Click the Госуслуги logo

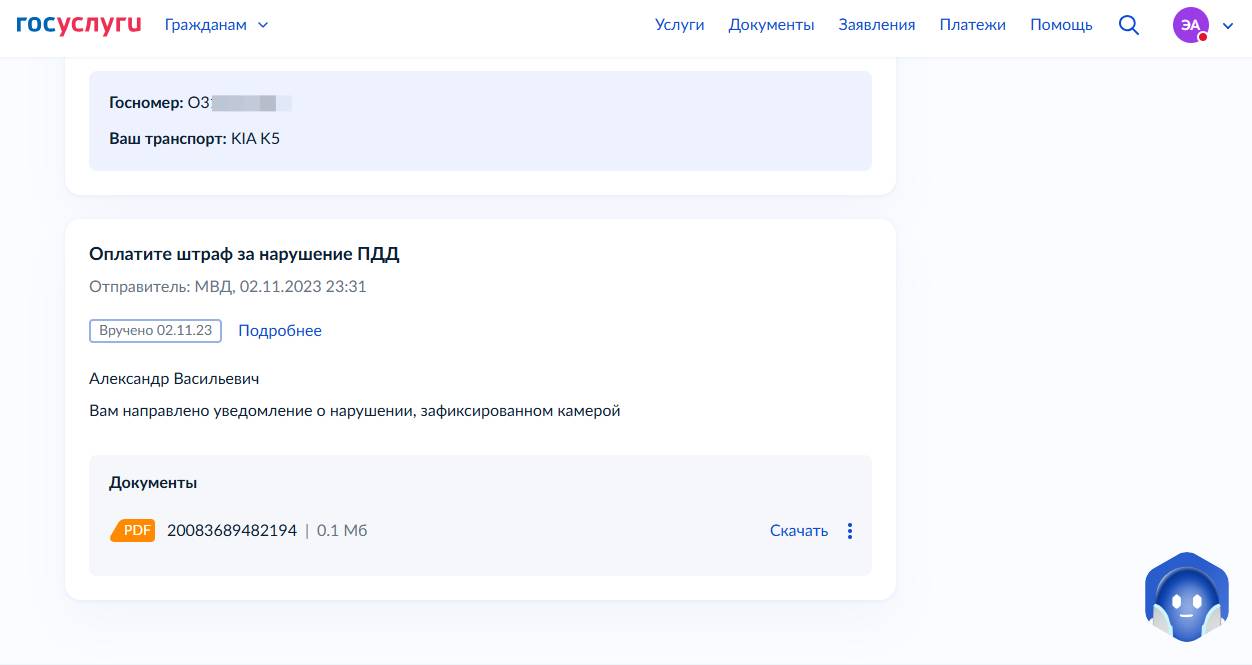pyautogui.click(x=79, y=25)
